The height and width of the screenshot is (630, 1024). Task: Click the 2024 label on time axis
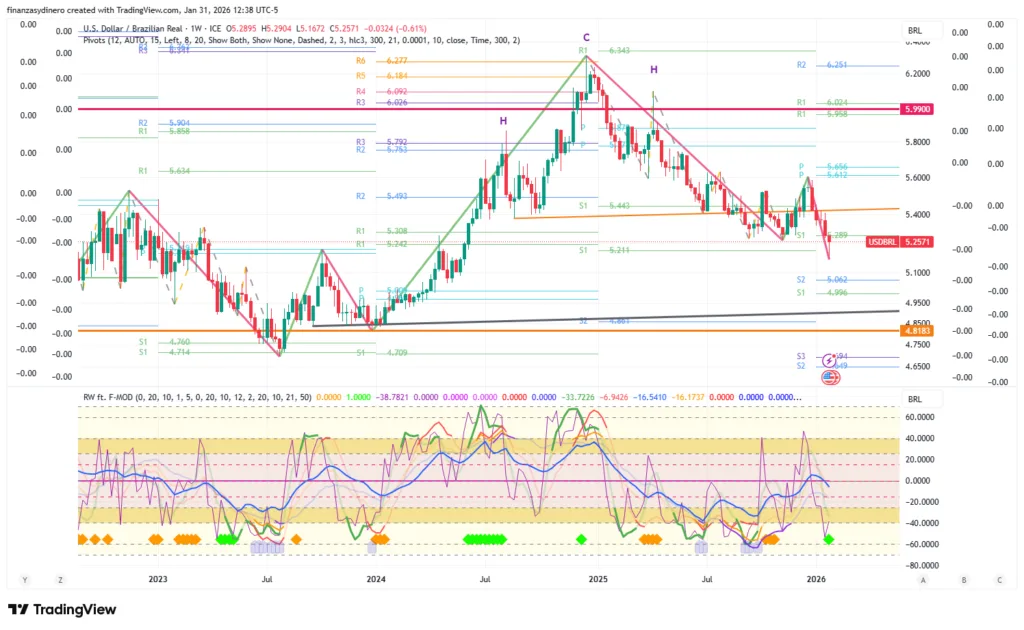376,579
